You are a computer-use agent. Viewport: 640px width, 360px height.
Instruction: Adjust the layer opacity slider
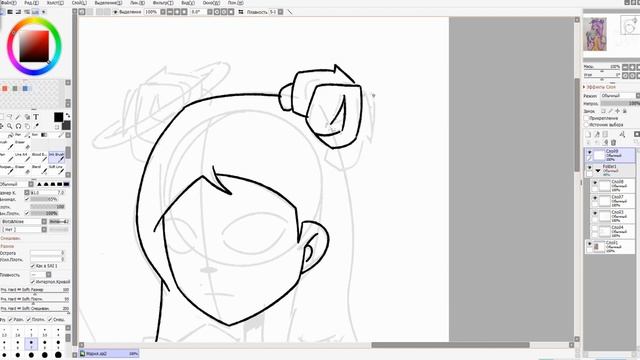coord(620,104)
